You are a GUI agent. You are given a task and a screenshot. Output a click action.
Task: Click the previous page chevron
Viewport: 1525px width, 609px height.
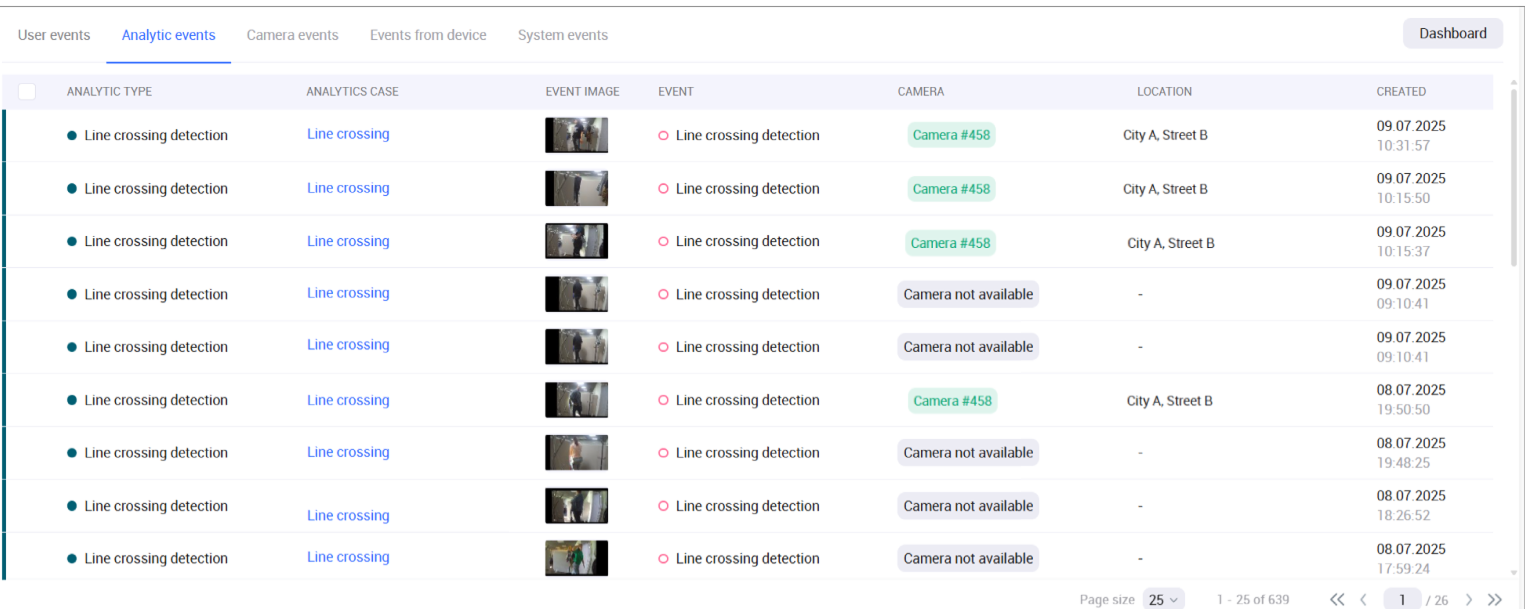pos(1363,600)
